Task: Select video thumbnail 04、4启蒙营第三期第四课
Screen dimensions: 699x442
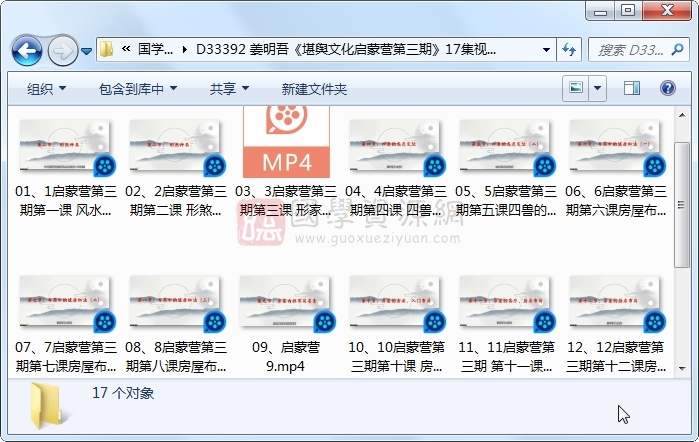Action: tap(397, 147)
